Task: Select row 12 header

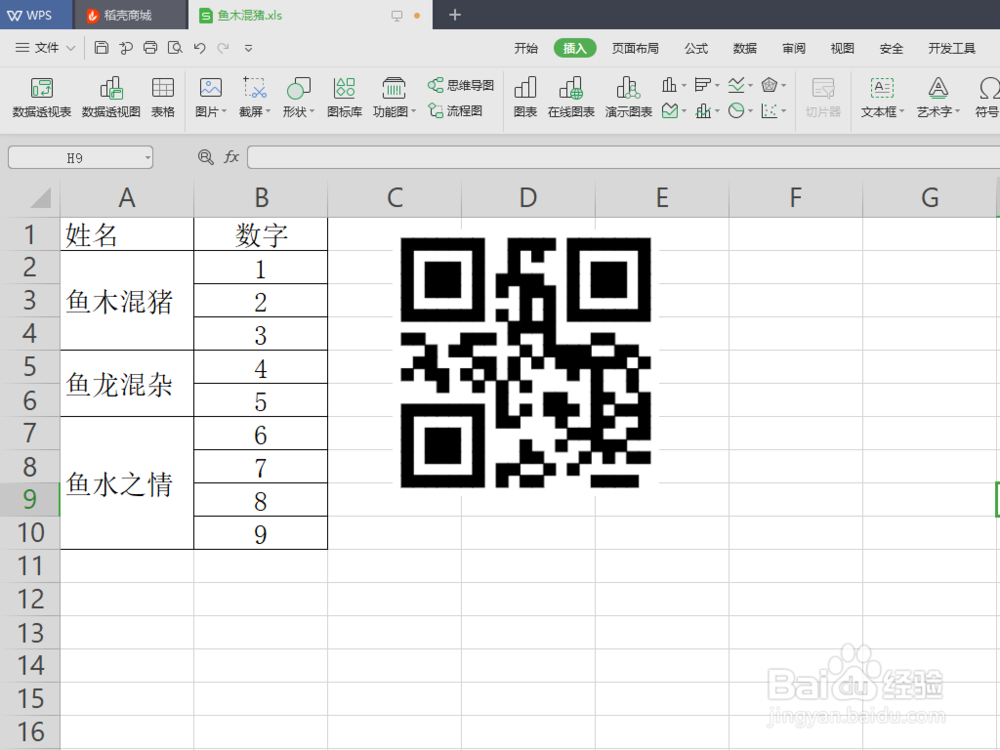Action: (x=30, y=599)
